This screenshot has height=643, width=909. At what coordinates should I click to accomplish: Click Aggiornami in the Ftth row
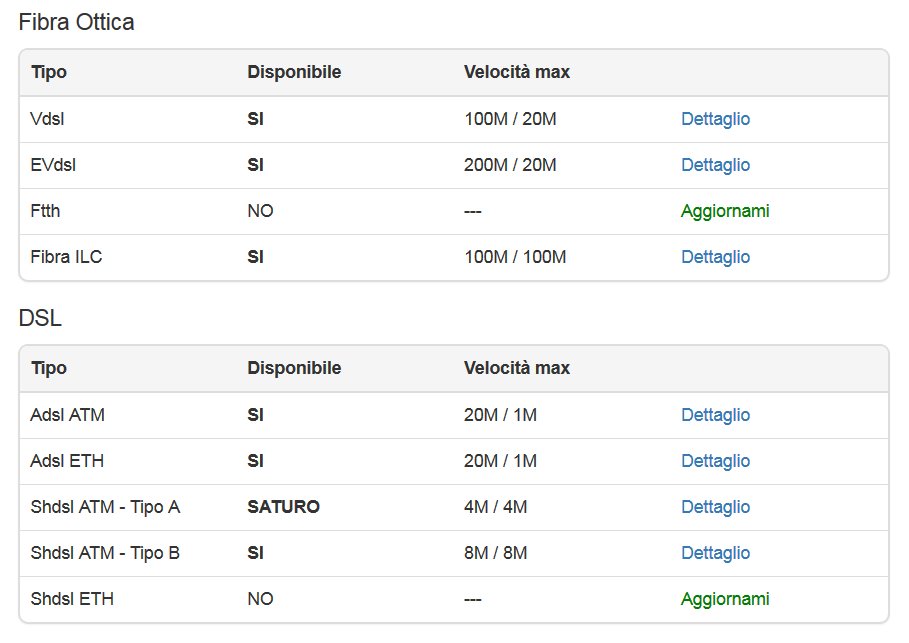pyautogui.click(x=725, y=211)
